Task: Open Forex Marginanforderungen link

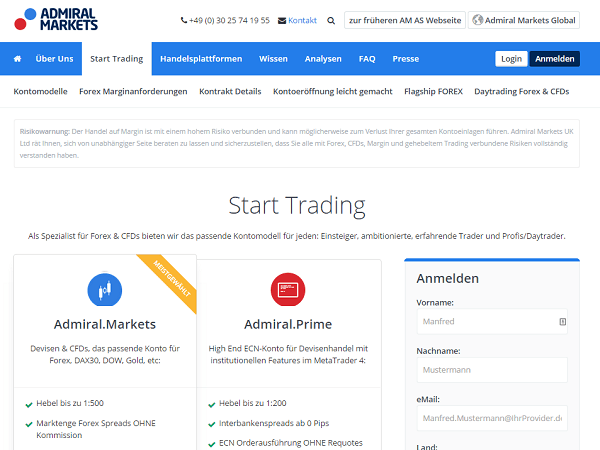Action: point(133,91)
